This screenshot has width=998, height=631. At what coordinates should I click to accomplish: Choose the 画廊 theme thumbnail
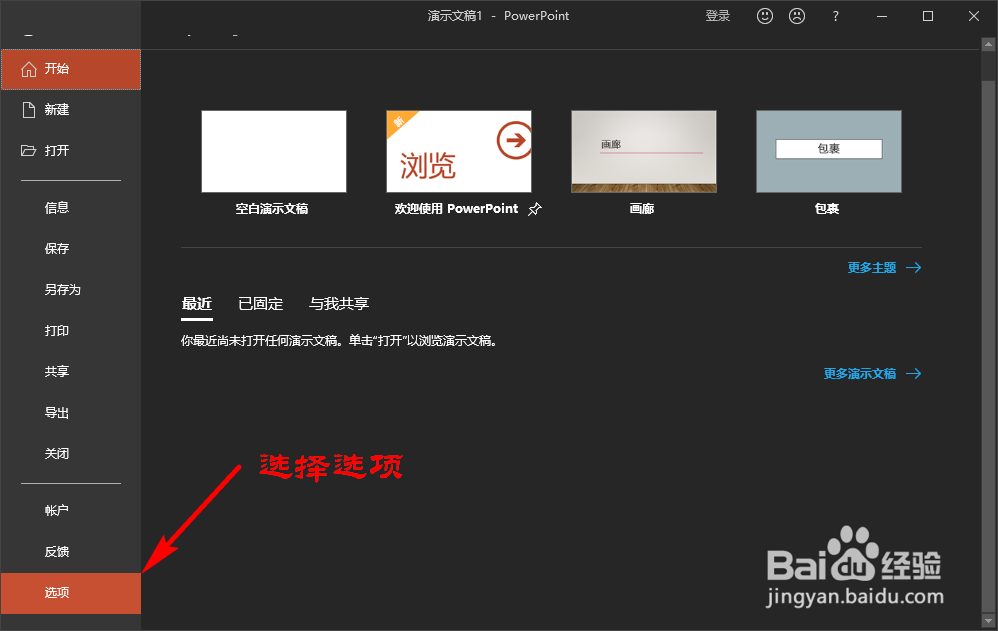tap(643, 152)
